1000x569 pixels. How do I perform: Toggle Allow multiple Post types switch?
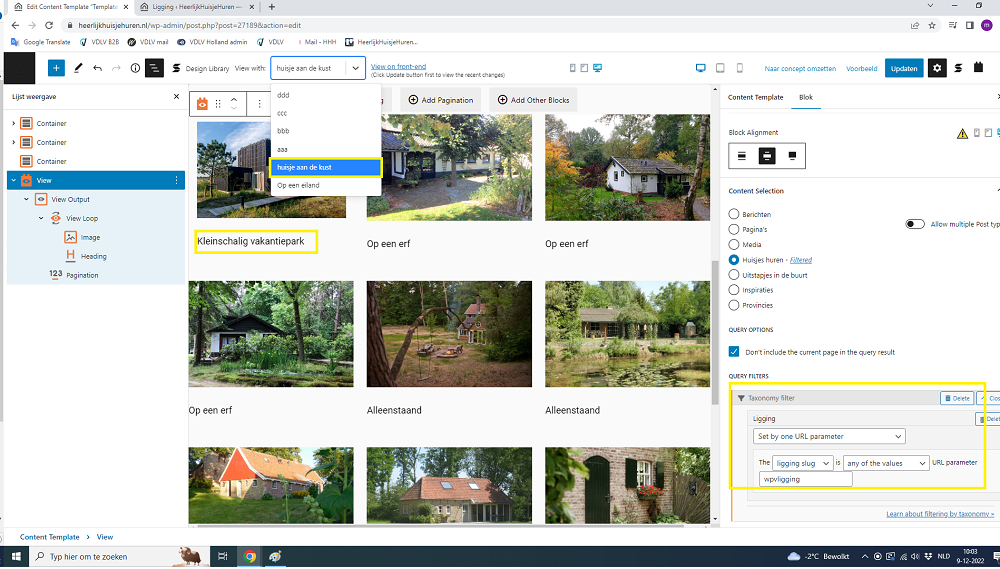tap(915, 224)
